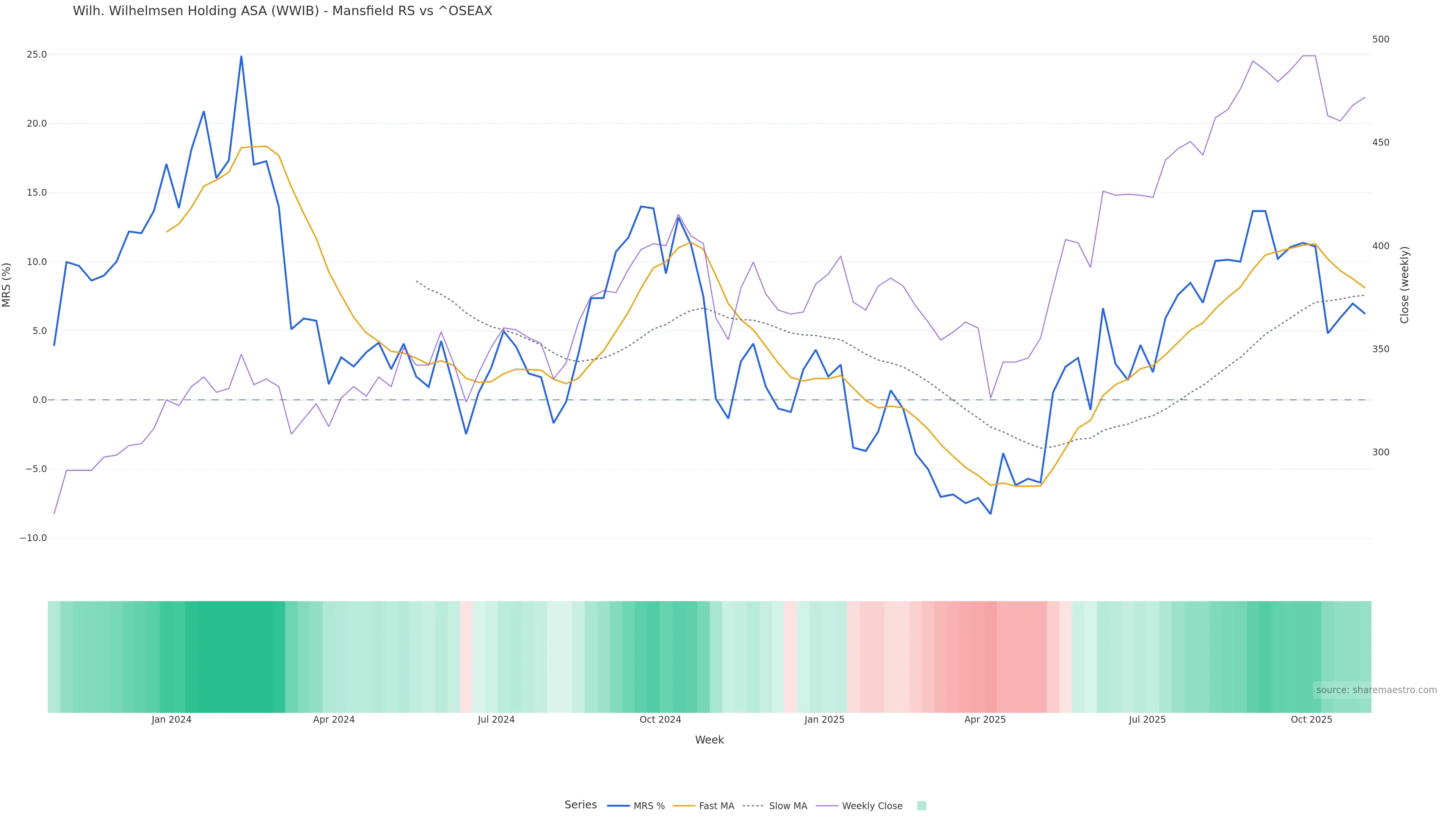Viewport: 1456px width, 819px height.
Task: Click the MRS (%) y-axis title
Action: (x=7, y=285)
